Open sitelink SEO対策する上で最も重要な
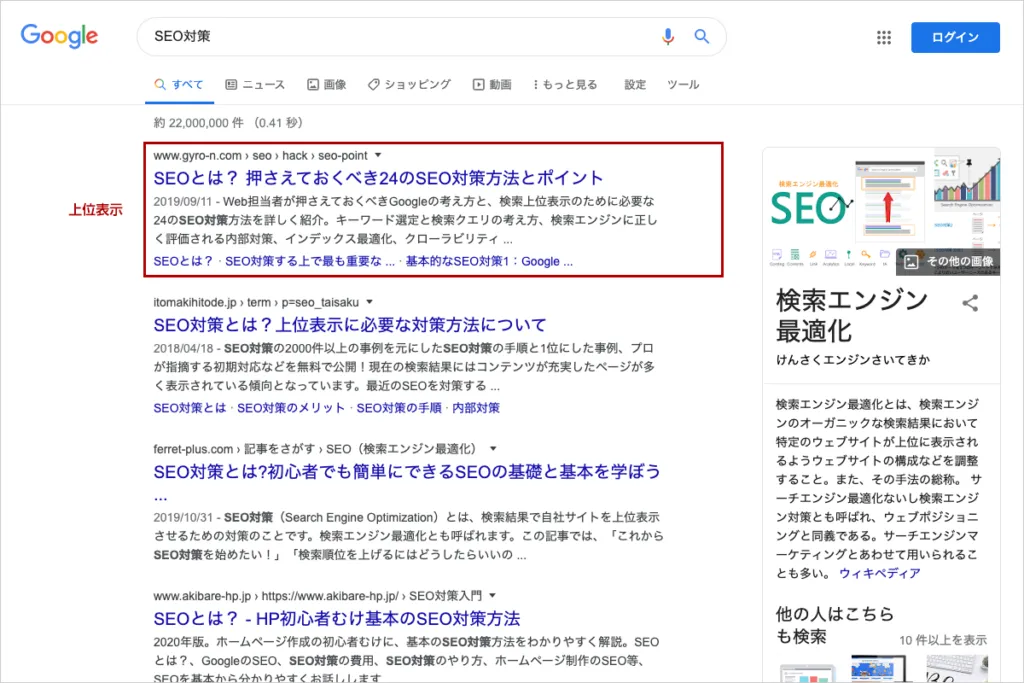Image resolution: width=1024 pixels, height=683 pixels. point(310,261)
